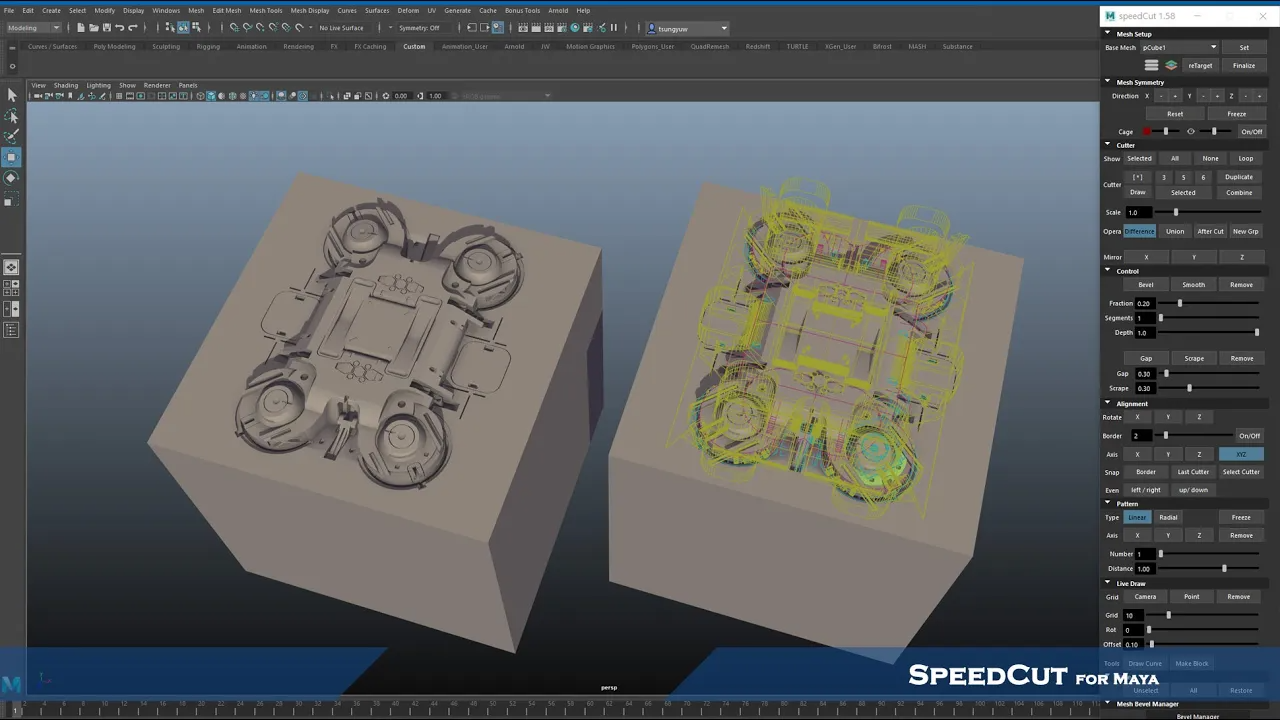
Task: Click the Finalize button
Action: pyautogui.click(x=1244, y=66)
